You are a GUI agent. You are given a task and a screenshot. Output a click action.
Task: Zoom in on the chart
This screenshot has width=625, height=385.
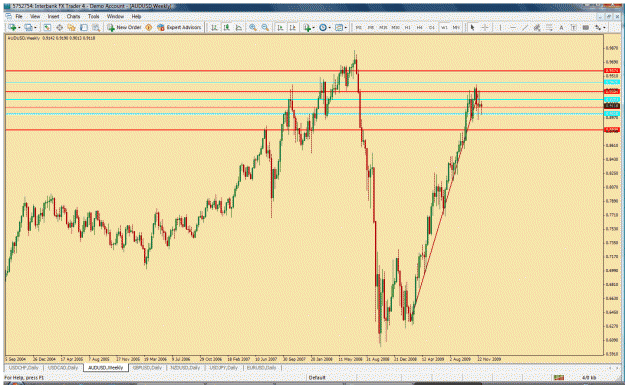(253, 28)
